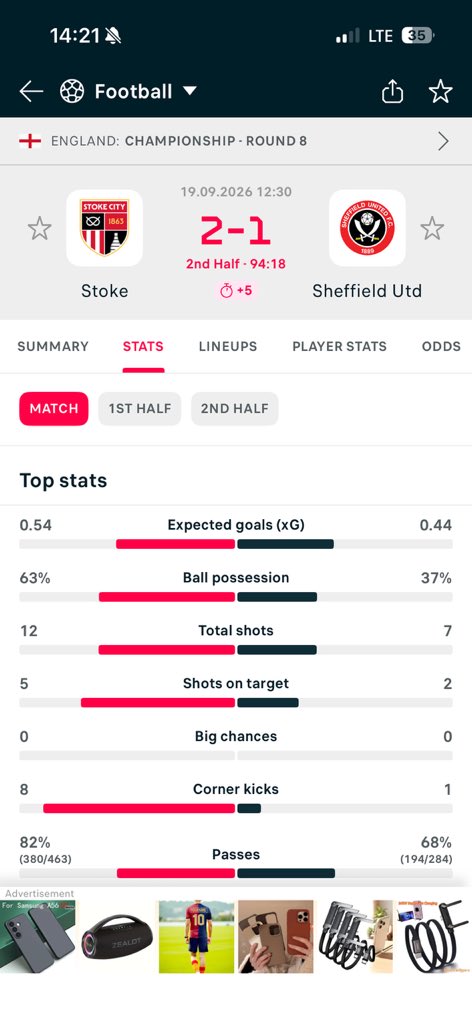Tap the Ball possession bar
This screenshot has height=1024, width=472.
click(236, 597)
